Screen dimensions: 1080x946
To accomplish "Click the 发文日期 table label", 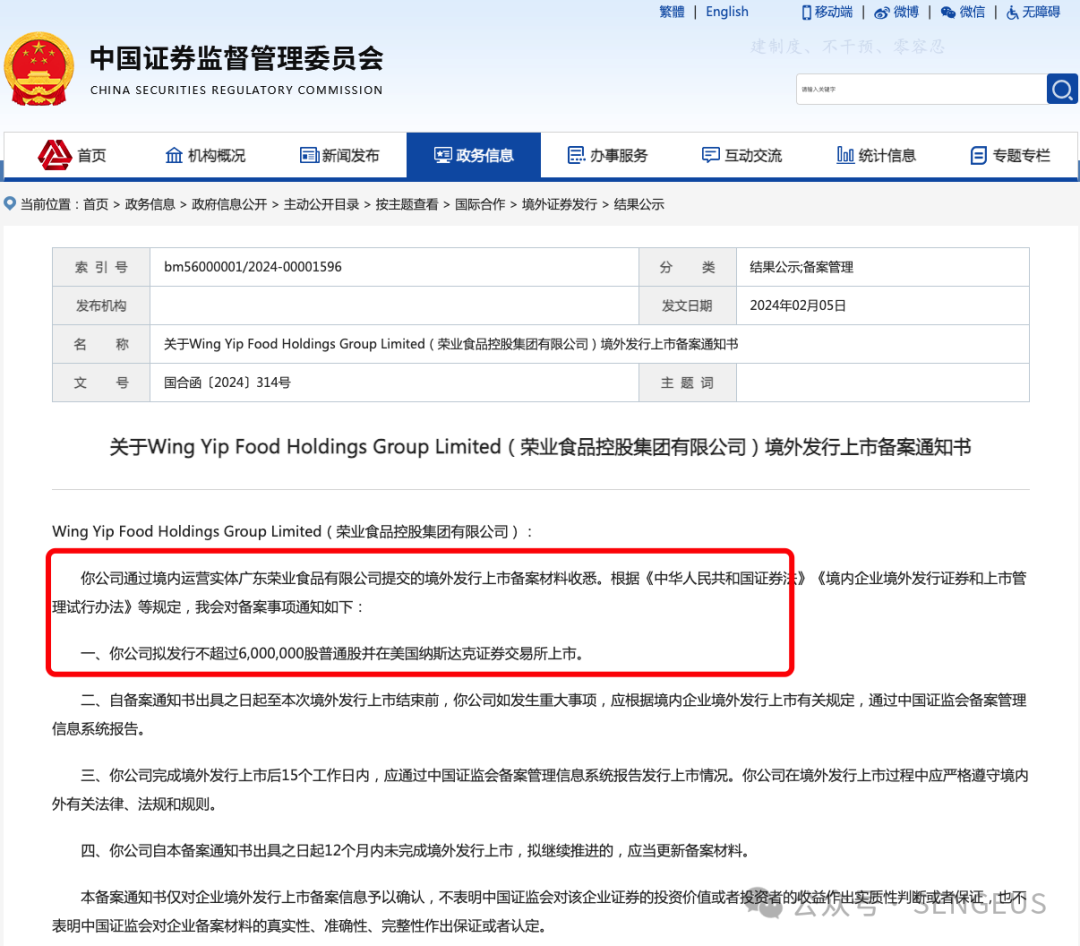I will [687, 305].
